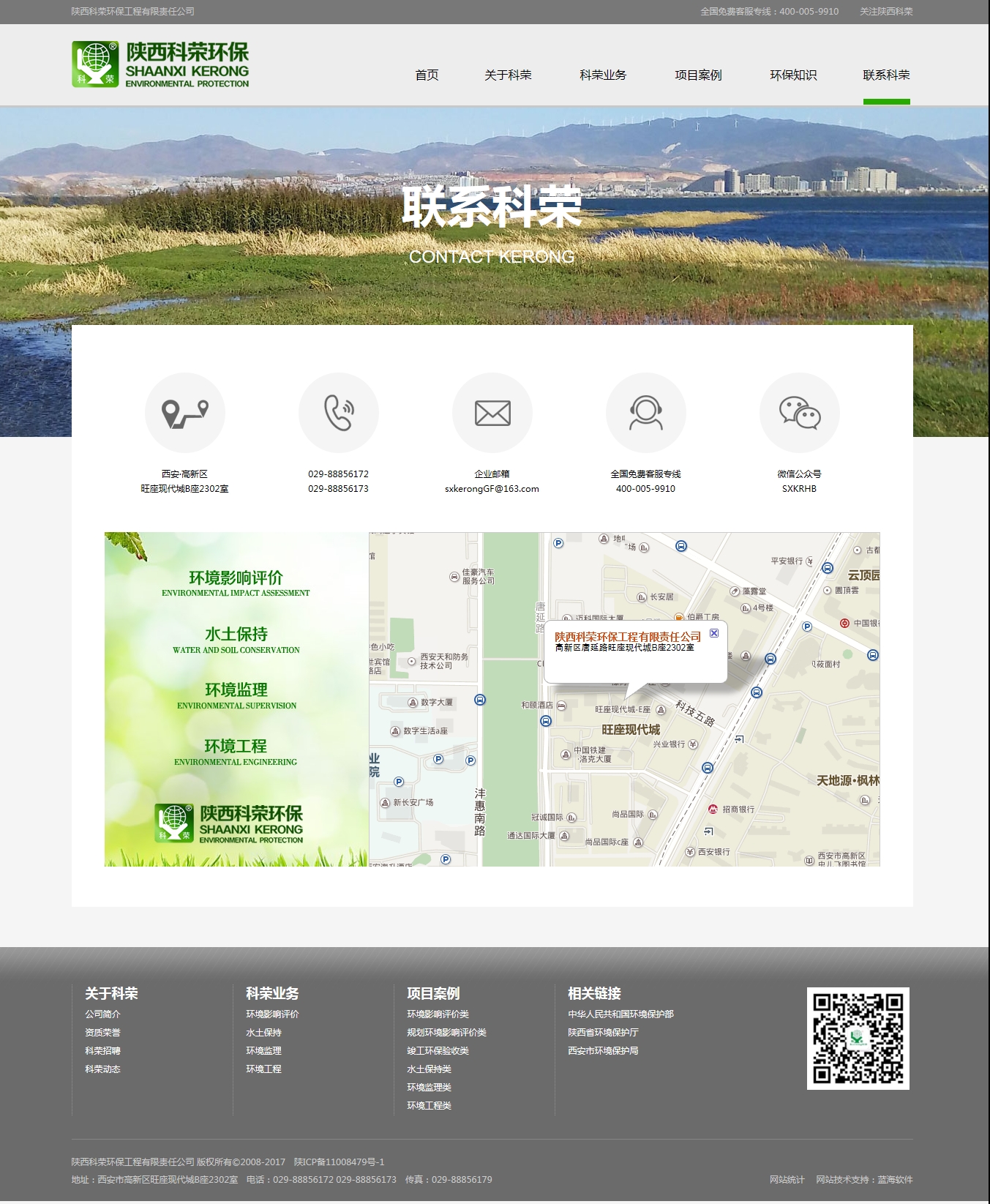This screenshot has height=1204, width=990.
Task: Click 关注陕西科荣 link in top bar
Action: click(x=886, y=12)
